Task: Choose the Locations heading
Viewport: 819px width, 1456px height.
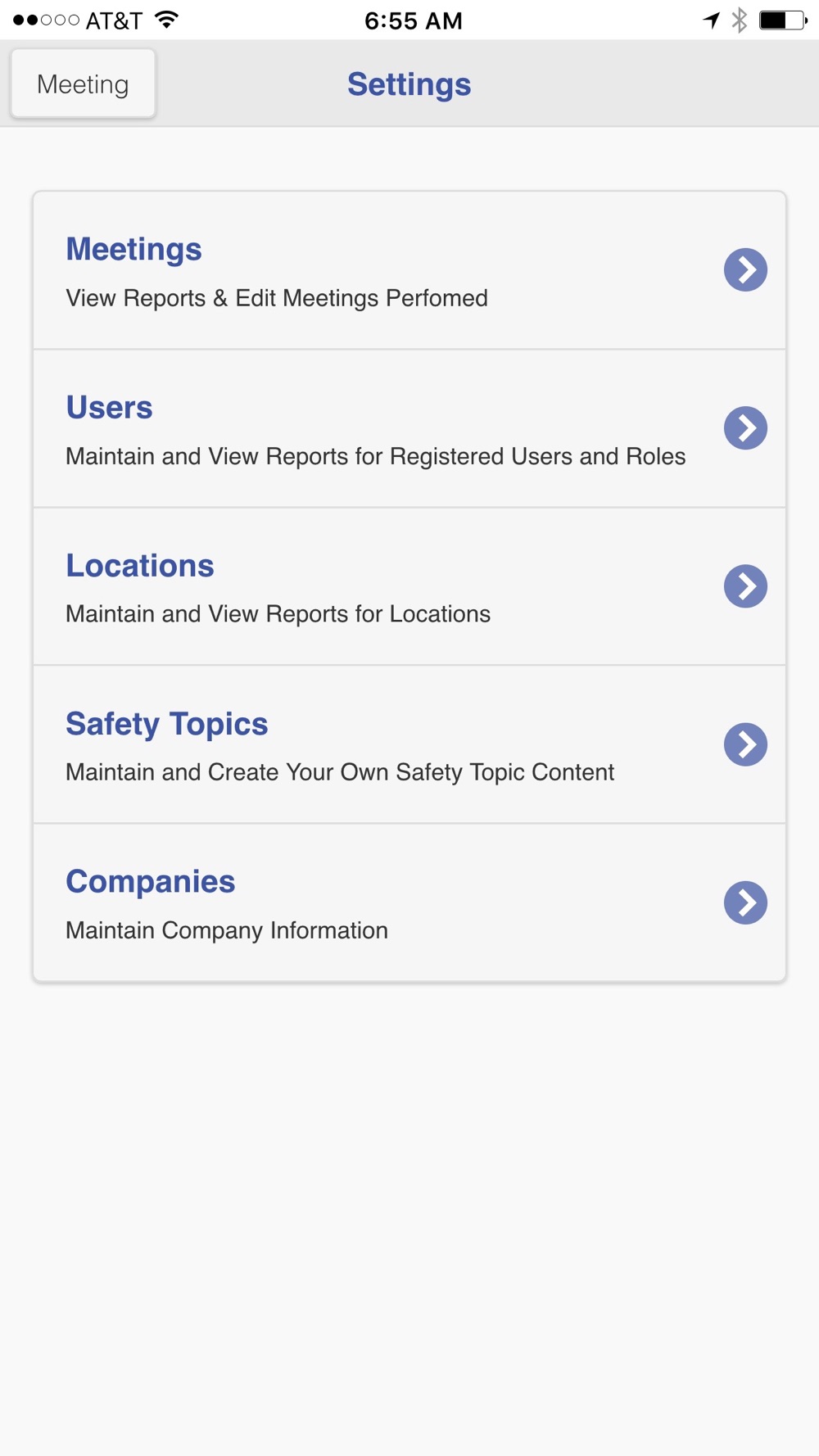Action: coord(140,565)
